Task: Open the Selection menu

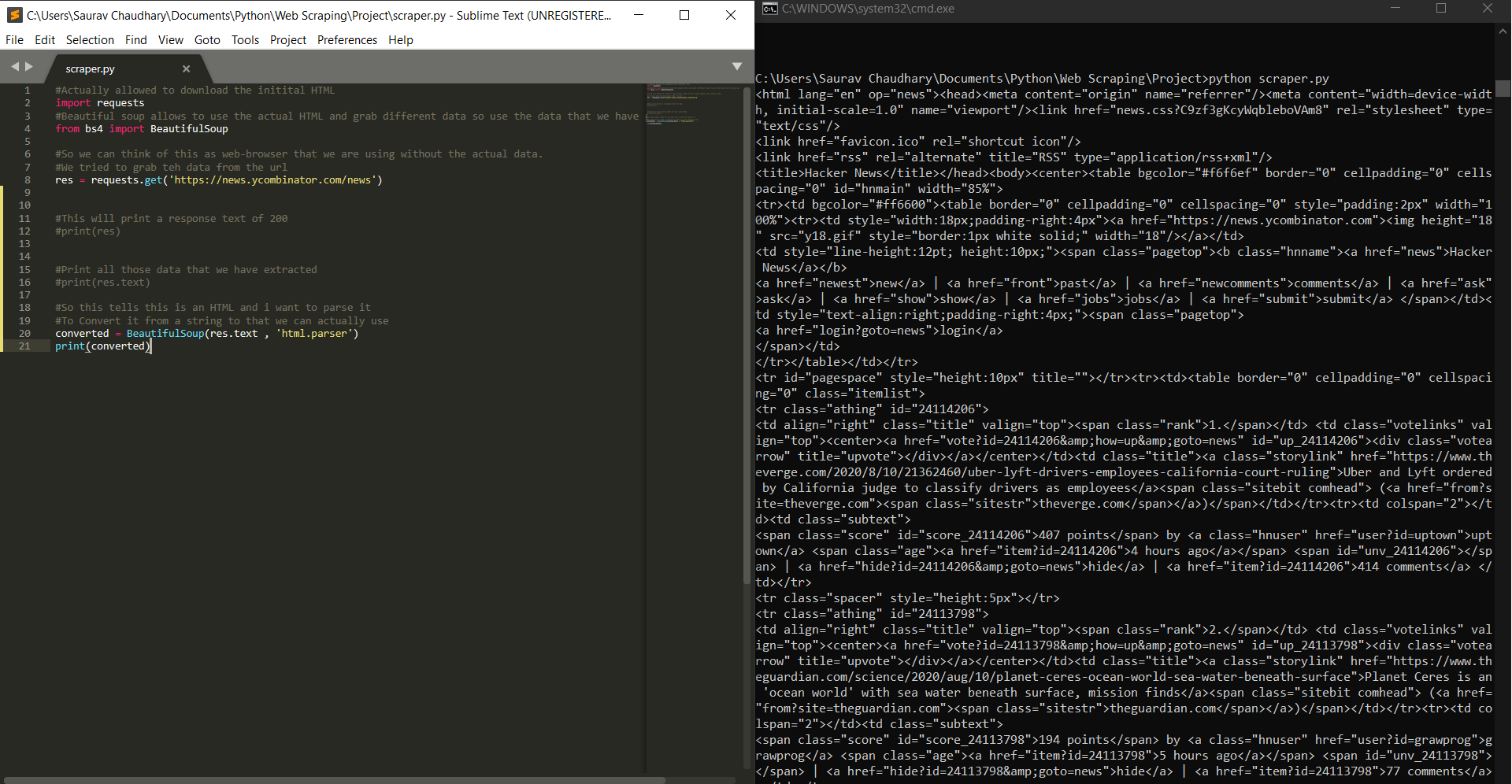Action: point(90,39)
